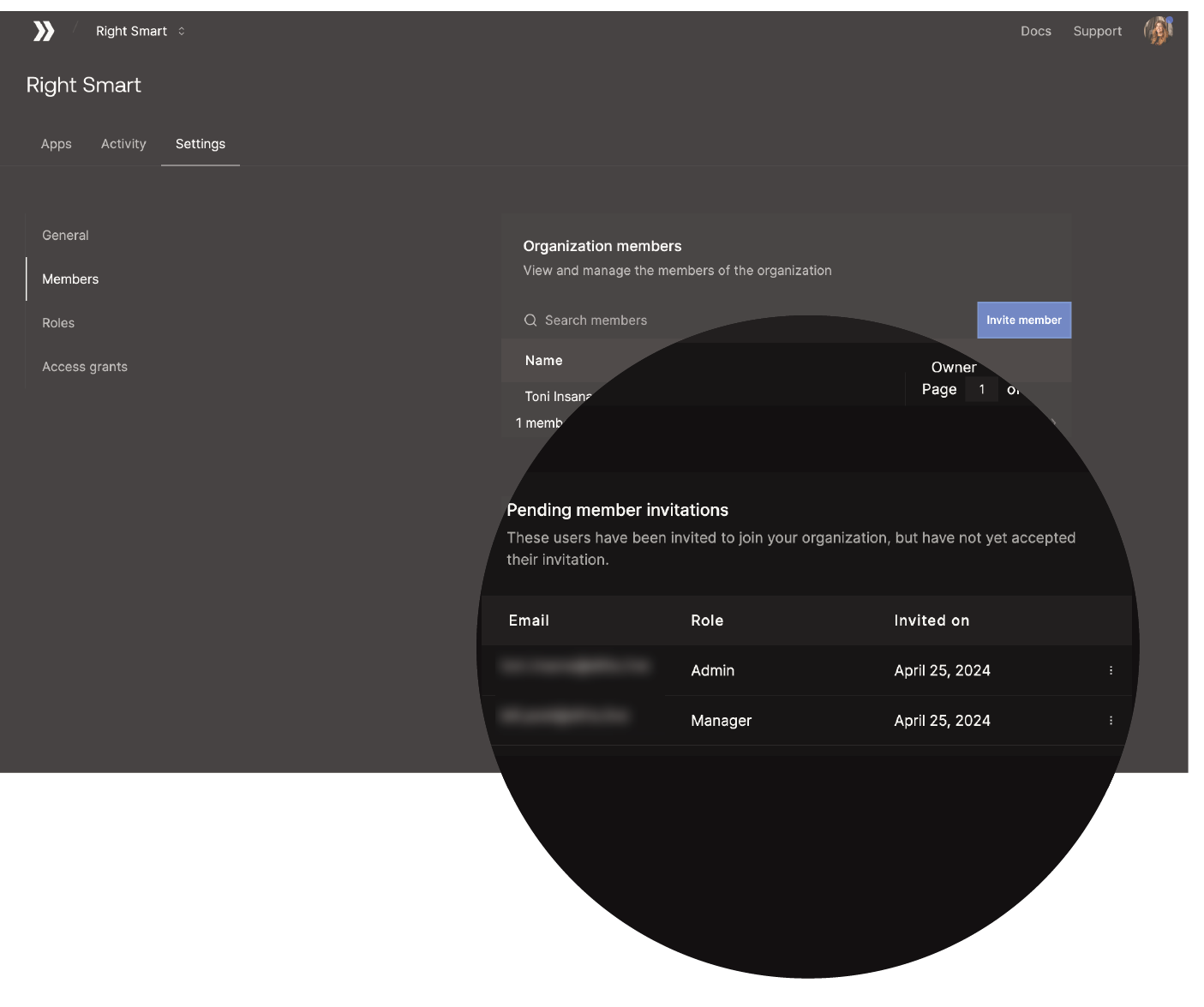The image size is (1204, 1007).
Task: Open options menu for Manager invitation
Action: coord(1111,721)
